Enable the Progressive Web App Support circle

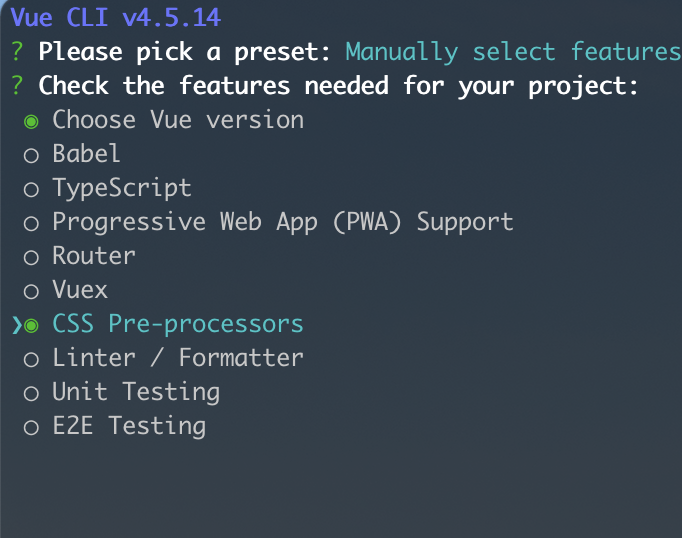[x=31, y=223]
